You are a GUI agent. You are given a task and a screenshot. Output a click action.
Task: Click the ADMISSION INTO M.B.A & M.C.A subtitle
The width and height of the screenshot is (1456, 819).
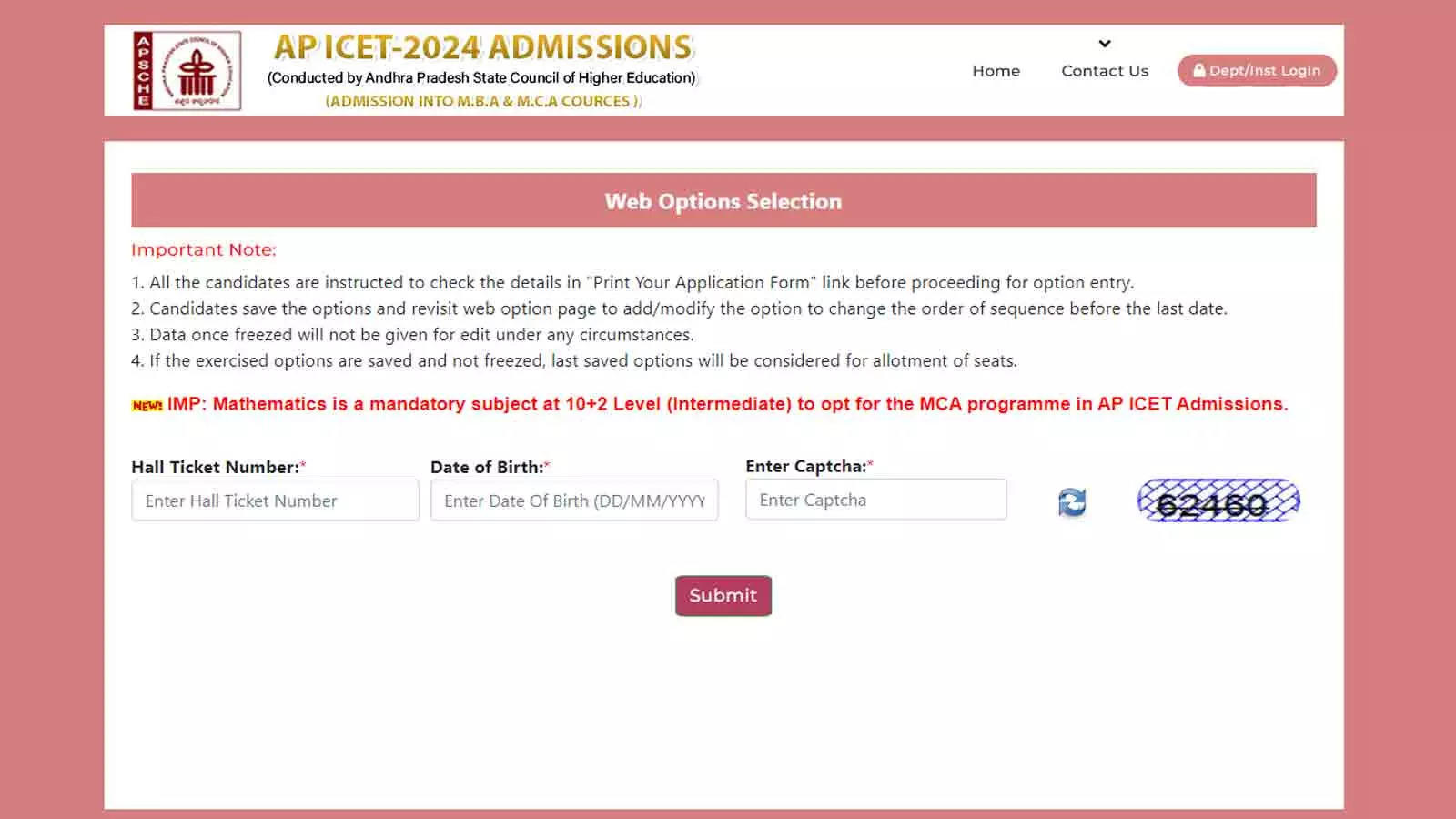481,101
